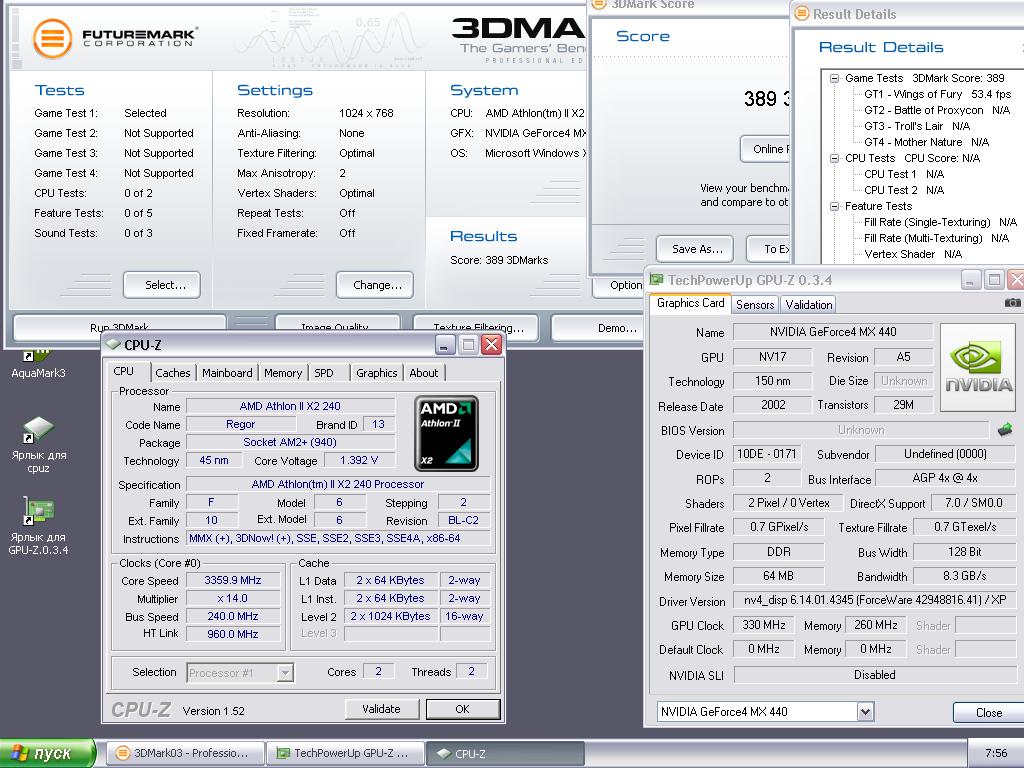Viewport: 1024px width, 768px height.
Task: Select GT1 - Wings of Fury row
Action: click(937, 94)
